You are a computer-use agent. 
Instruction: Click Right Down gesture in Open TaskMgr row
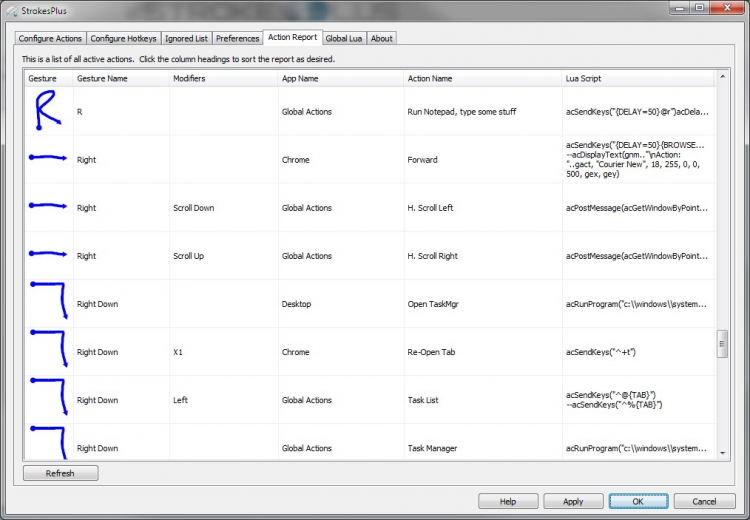pyautogui.click(x=49, y=300)
